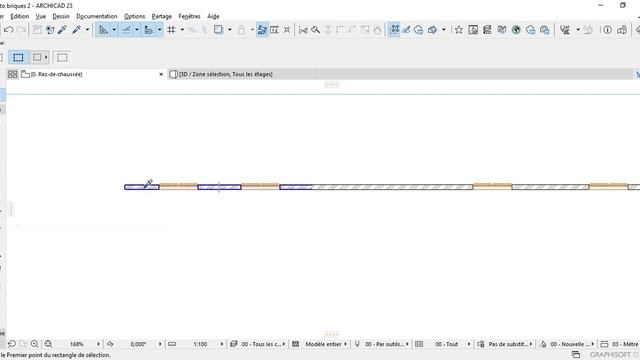Viewport: 640px width, 360px height.
Task: Open the Partage menu
Action: click(x=162, y=16)
